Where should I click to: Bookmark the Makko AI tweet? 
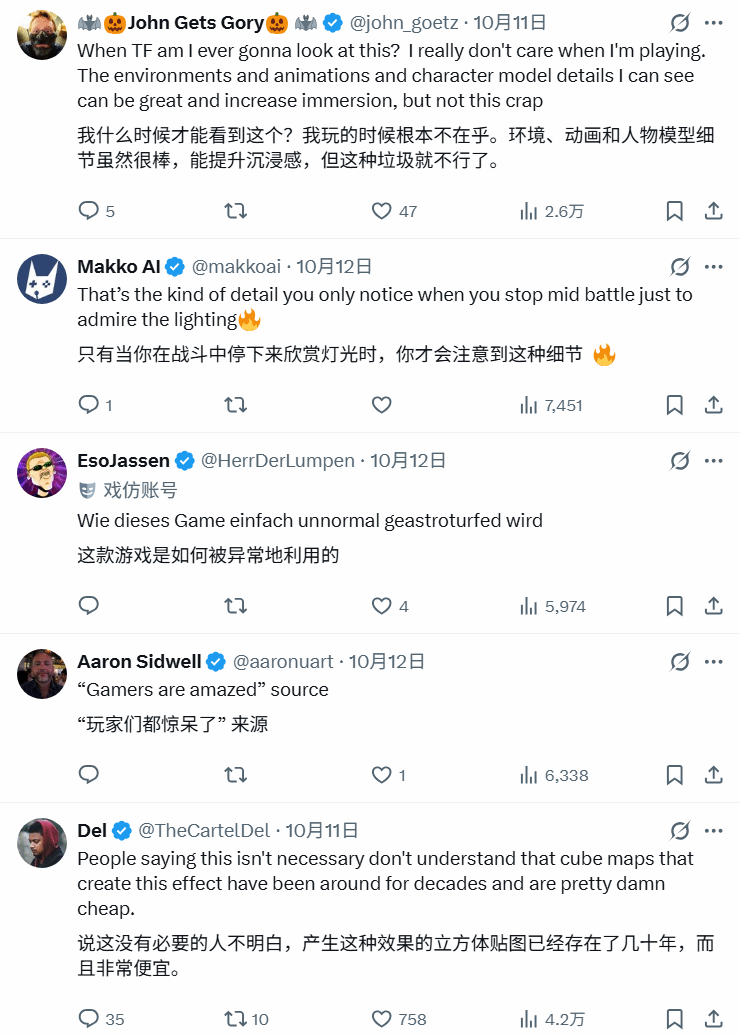[675, 405]
